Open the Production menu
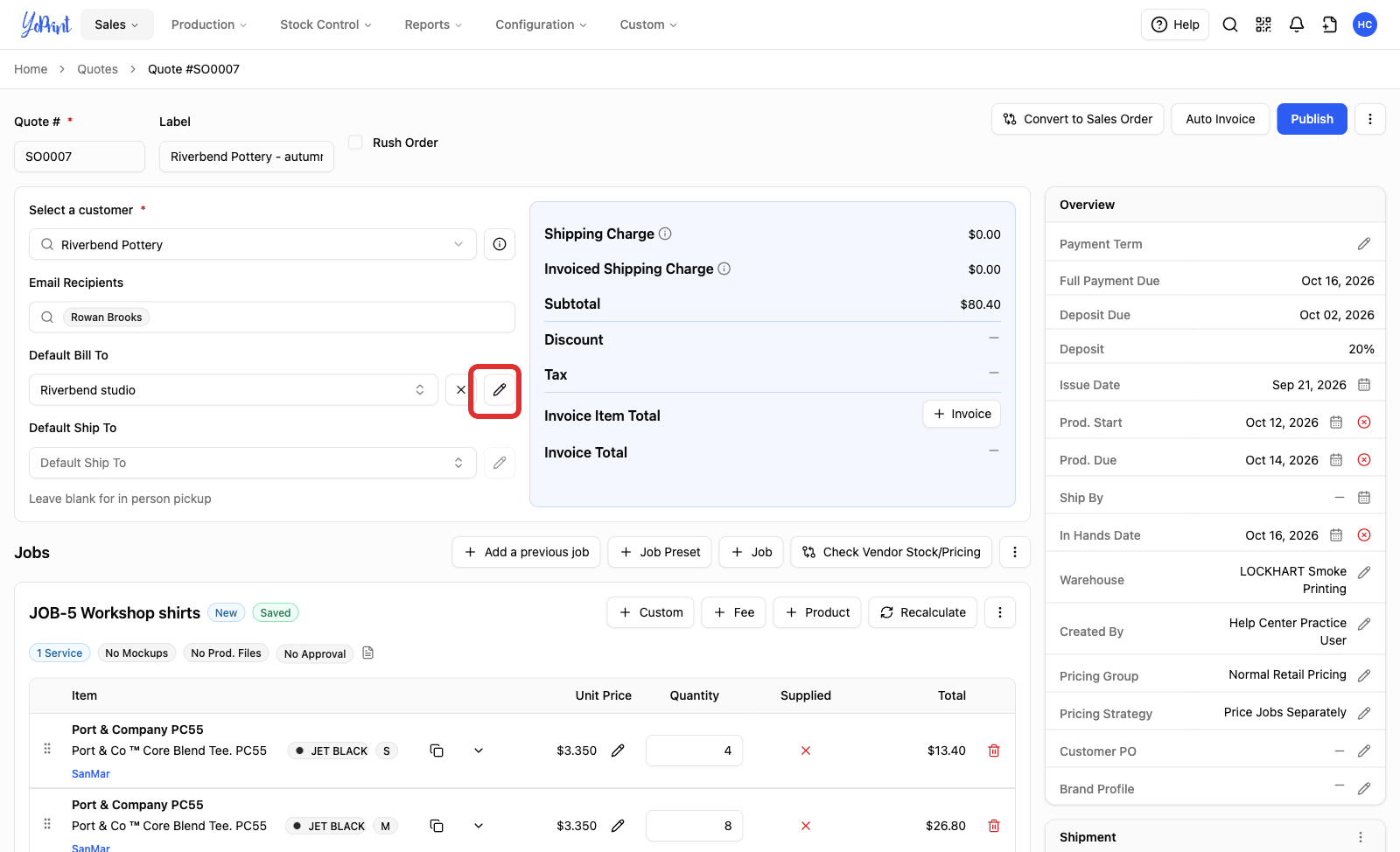The width and height of the screenshot is (1400, 852). coord(209,24)
